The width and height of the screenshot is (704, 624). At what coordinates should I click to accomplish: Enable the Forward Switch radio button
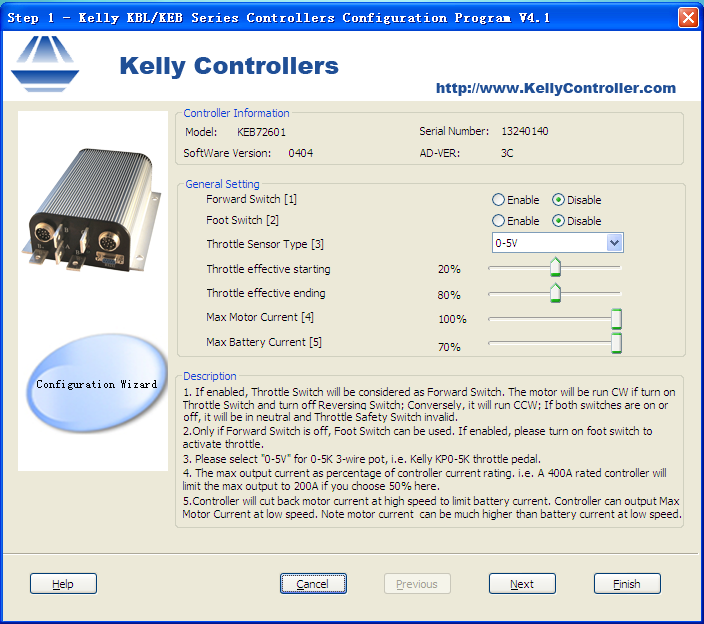click(x=498, y=200)
